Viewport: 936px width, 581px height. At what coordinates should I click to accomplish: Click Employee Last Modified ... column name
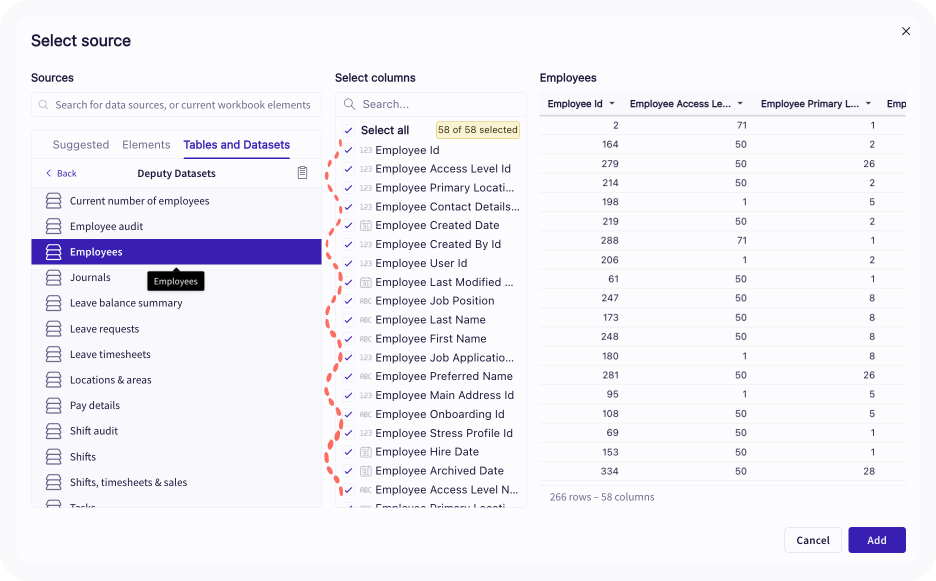444,282
